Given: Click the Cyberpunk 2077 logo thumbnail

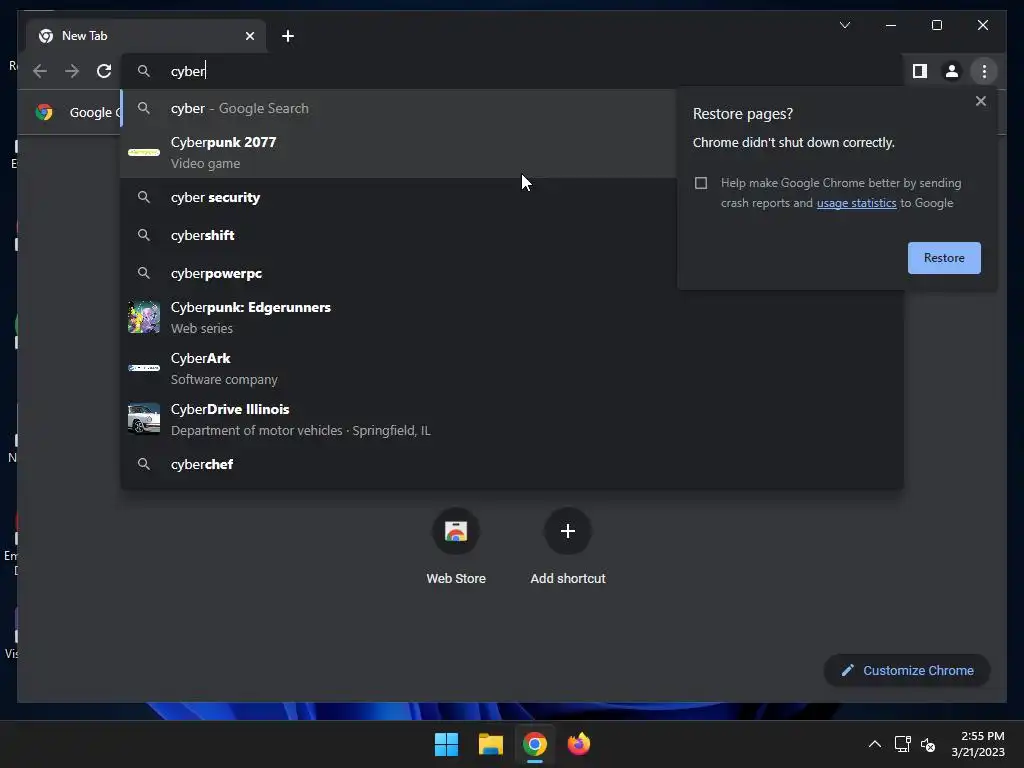Looking at the screenshot, I should pos(144,152).
